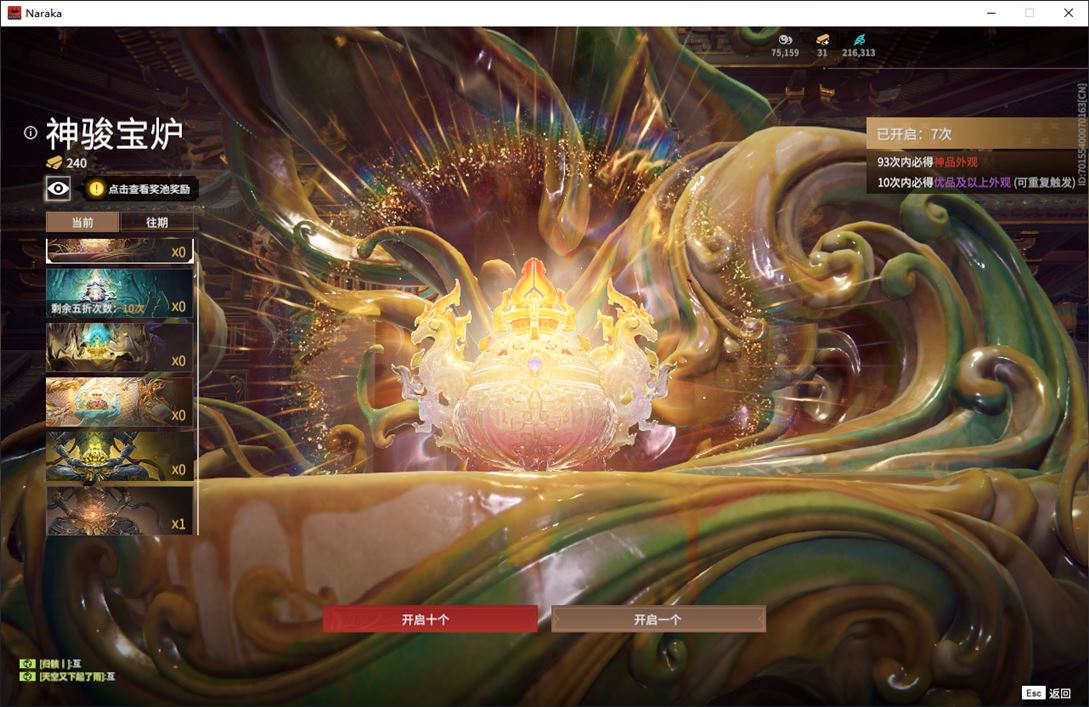
Task: Click the 75,159 currency amount
Action: pyautogui.click(x=785, y=53)
